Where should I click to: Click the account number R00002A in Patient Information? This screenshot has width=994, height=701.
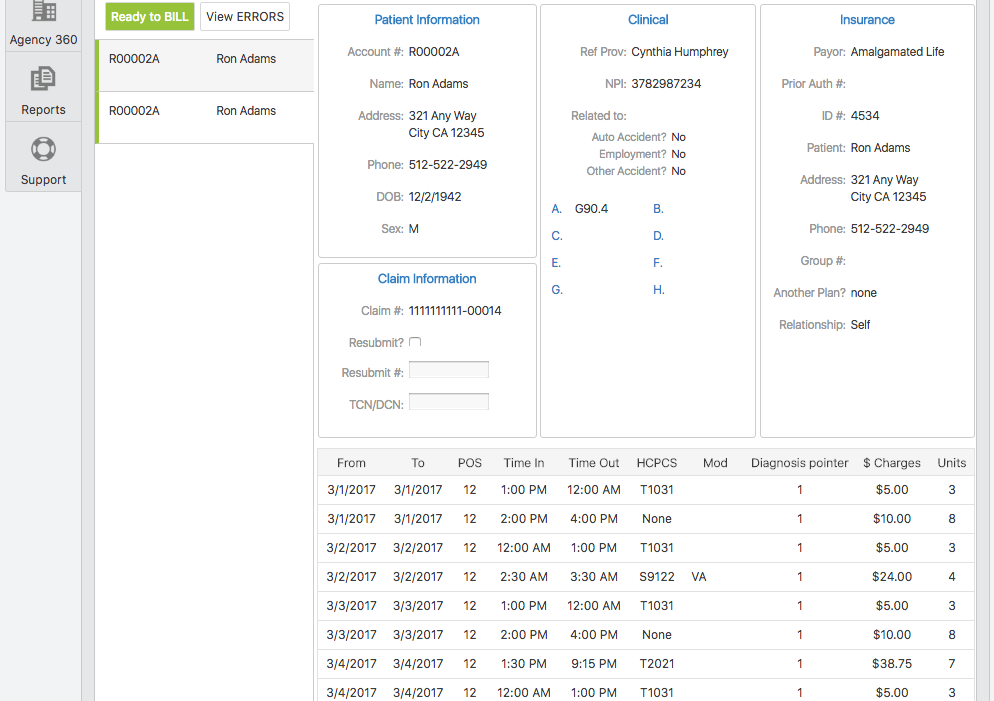coord(434,52)
